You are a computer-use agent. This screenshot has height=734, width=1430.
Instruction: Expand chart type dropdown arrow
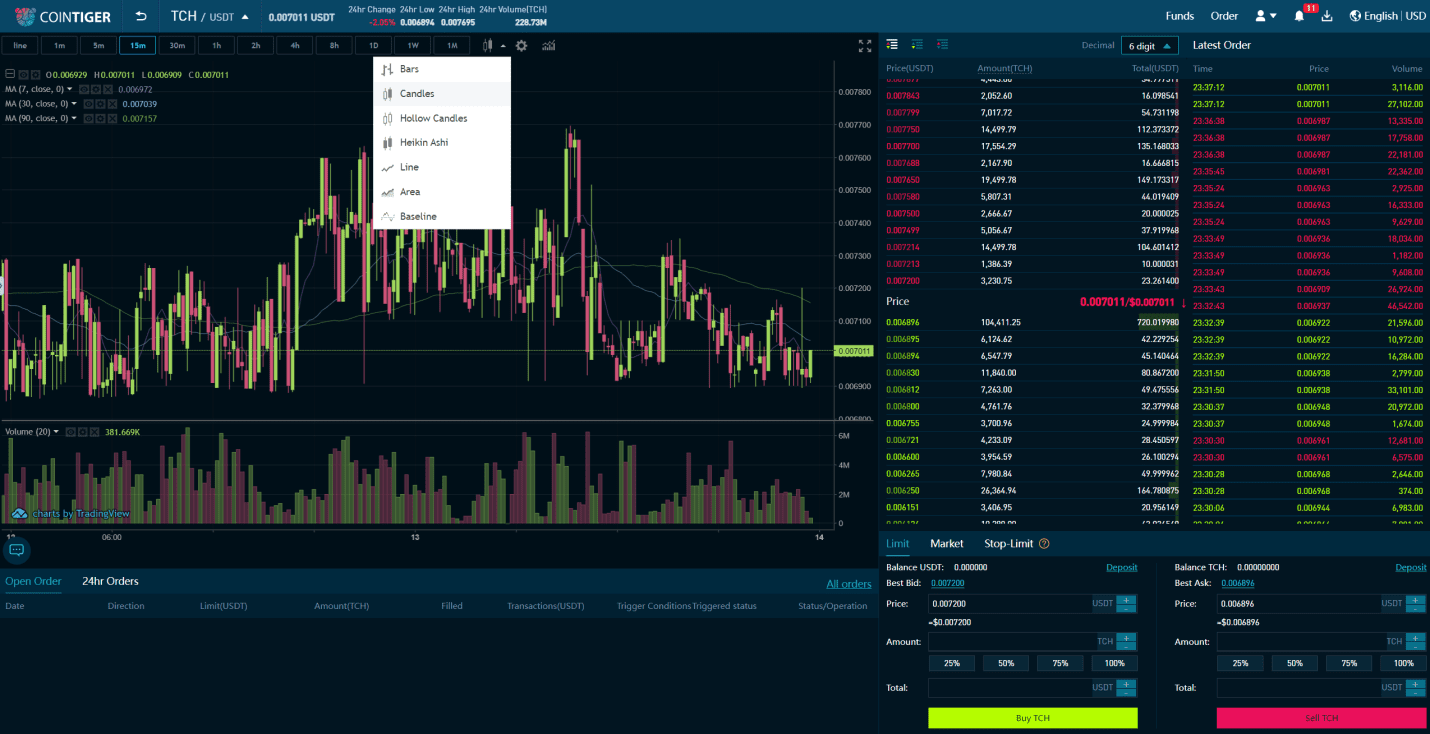pos(503,45)
